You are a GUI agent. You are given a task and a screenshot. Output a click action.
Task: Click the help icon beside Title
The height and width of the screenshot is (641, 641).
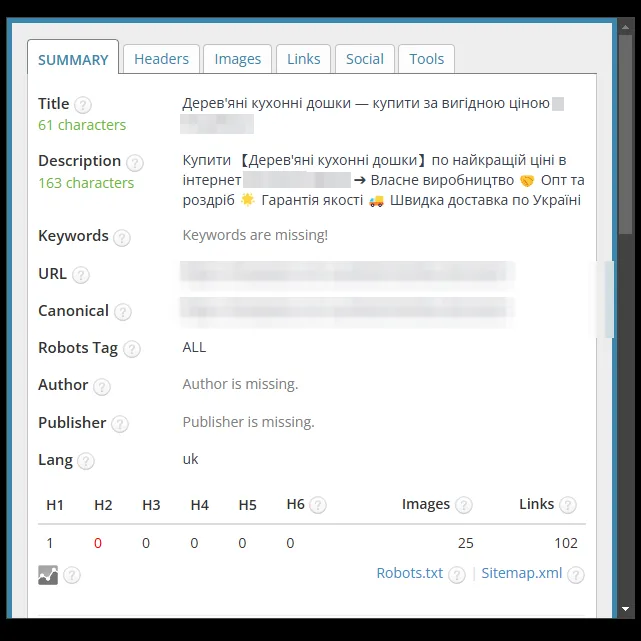[83, 105]
